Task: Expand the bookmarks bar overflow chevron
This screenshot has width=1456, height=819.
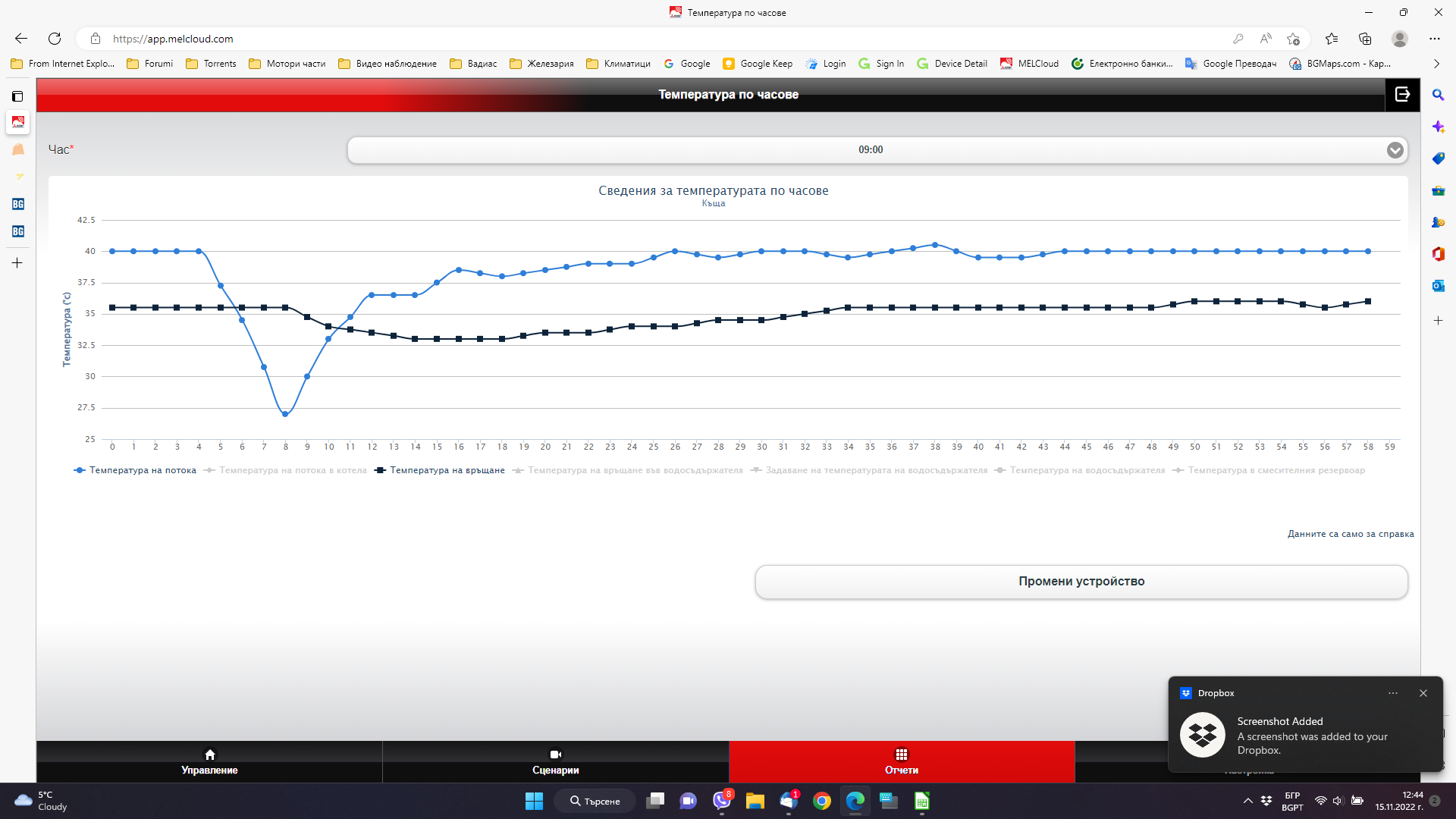Action: coord(1436,64)
